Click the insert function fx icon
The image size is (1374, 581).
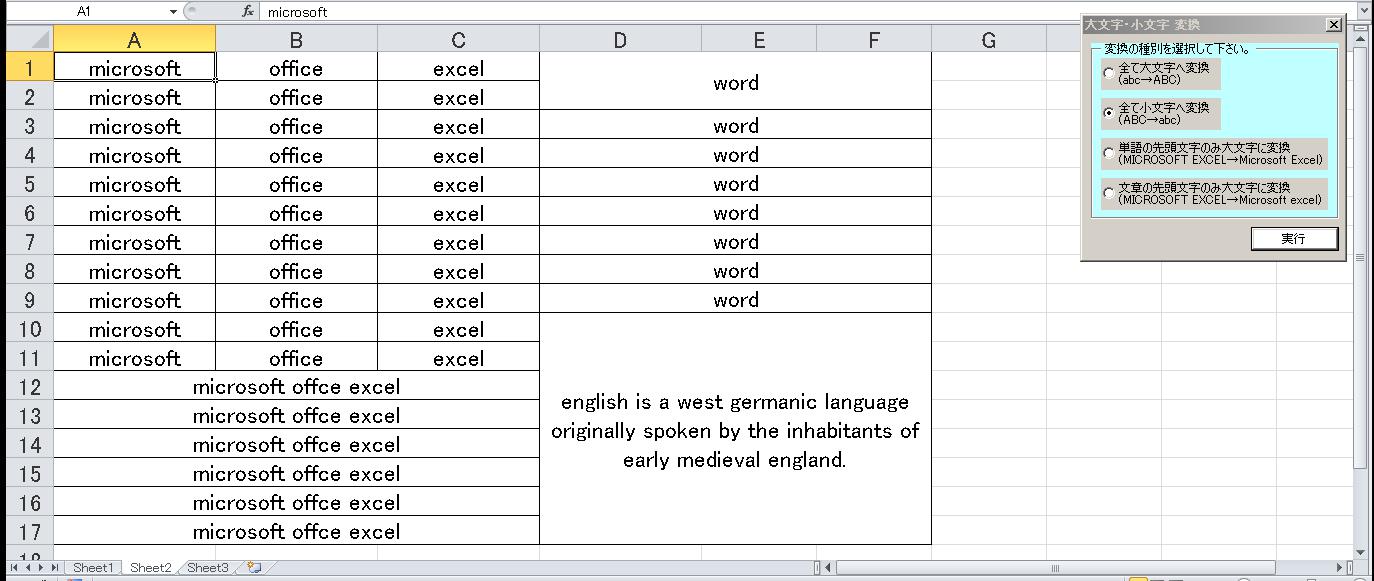tap(248, 12)
